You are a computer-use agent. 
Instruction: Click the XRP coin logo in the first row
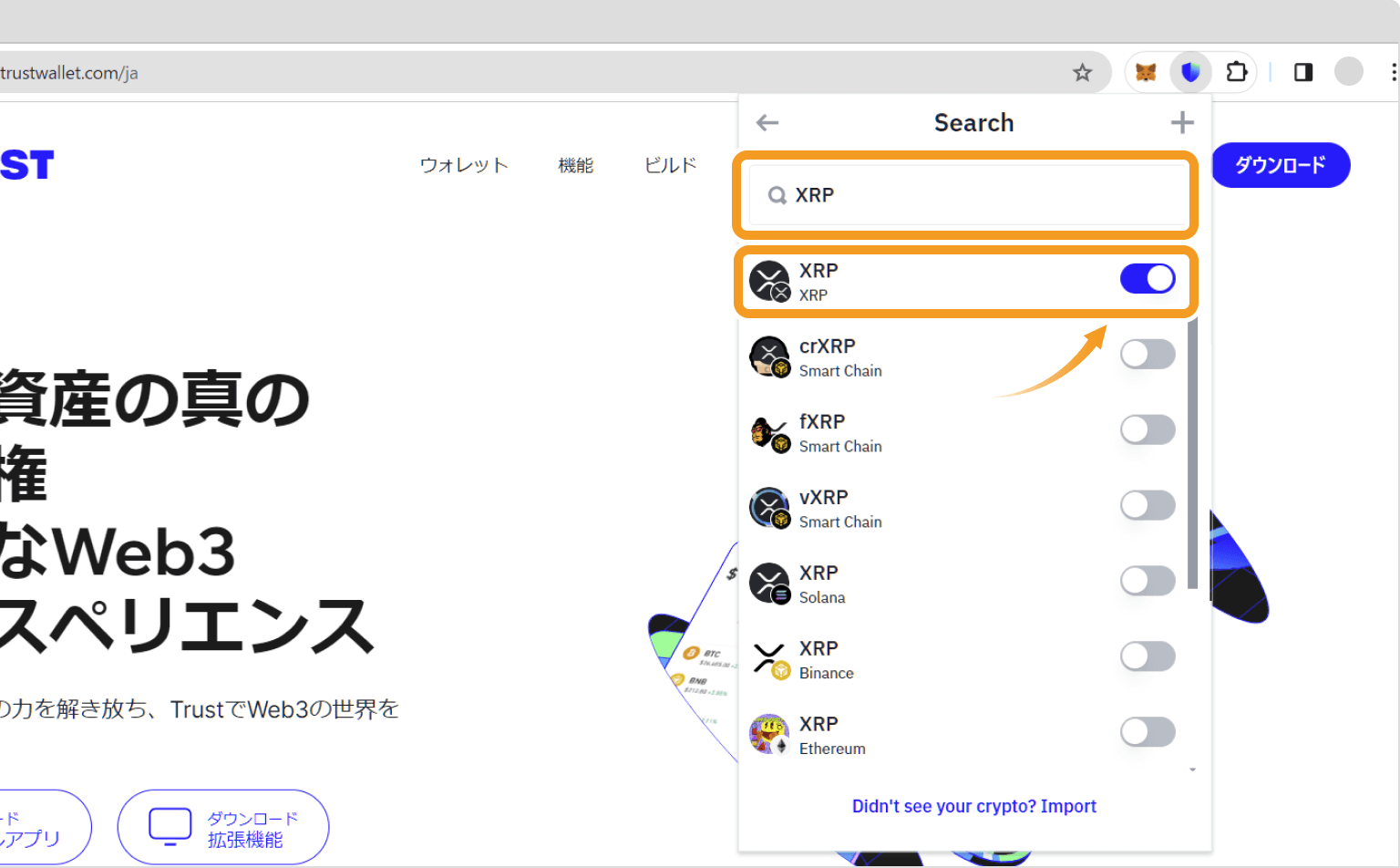tap(769, 281)
